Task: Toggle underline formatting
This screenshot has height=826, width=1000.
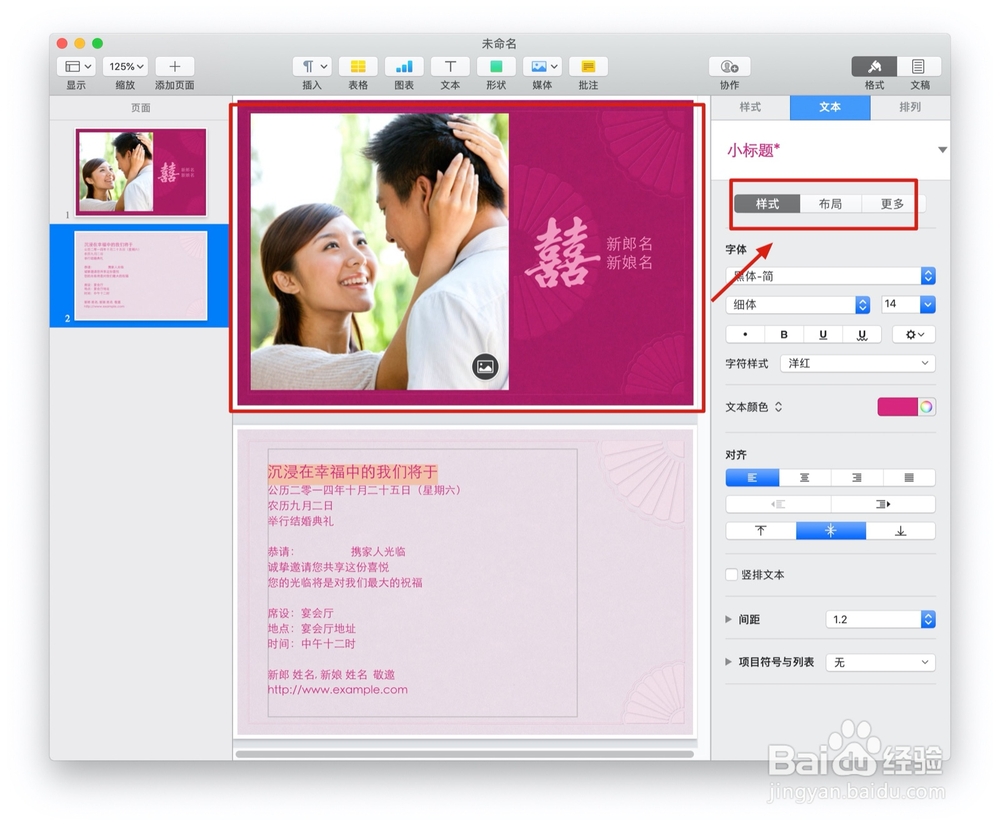Action: 824,334
